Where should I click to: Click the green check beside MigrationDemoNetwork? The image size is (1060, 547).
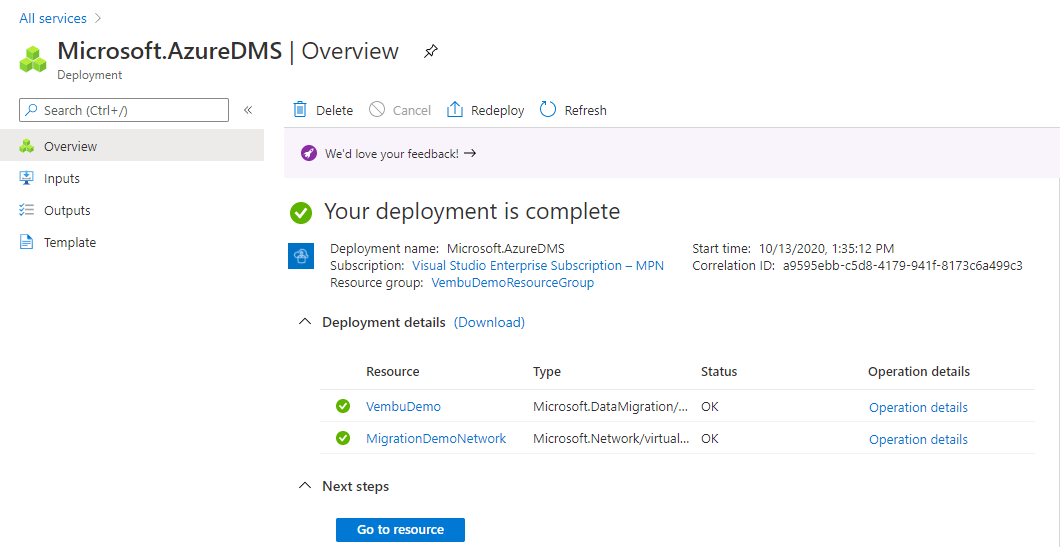(343, 438)
